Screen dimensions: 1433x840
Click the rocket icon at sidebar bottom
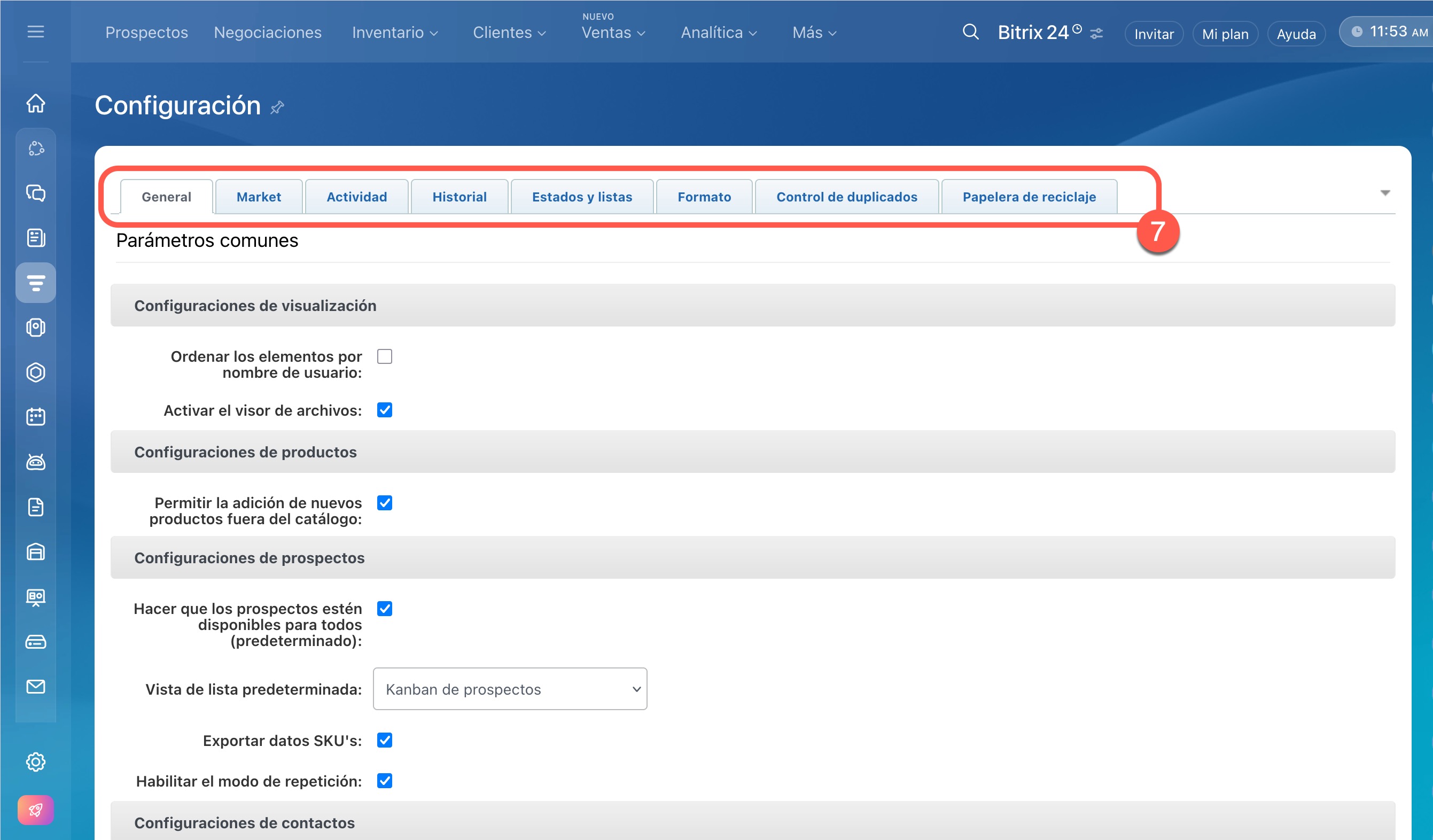(x=36, y=810)
